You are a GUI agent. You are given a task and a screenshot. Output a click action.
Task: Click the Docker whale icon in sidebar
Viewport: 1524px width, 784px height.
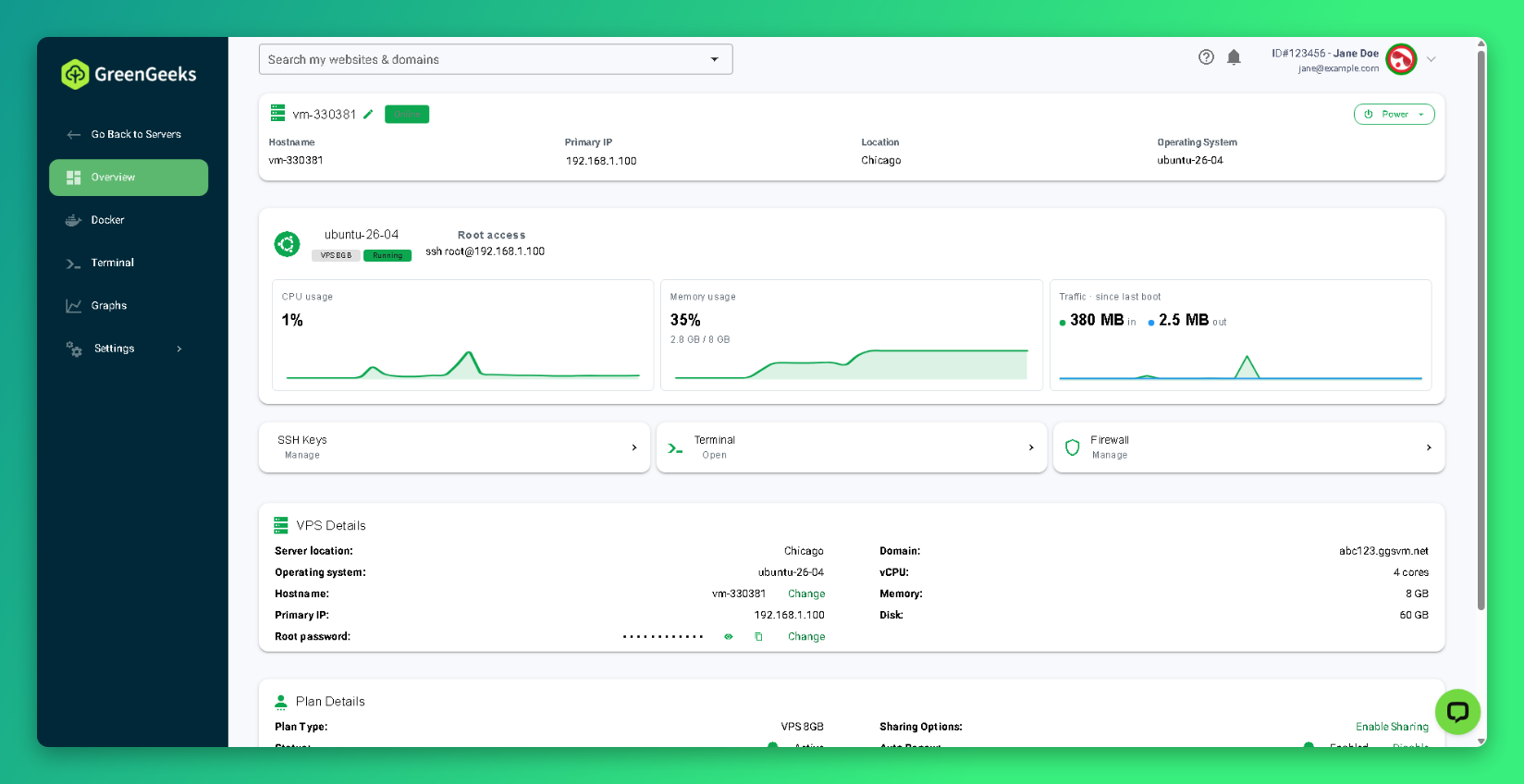tap(74, 220)
